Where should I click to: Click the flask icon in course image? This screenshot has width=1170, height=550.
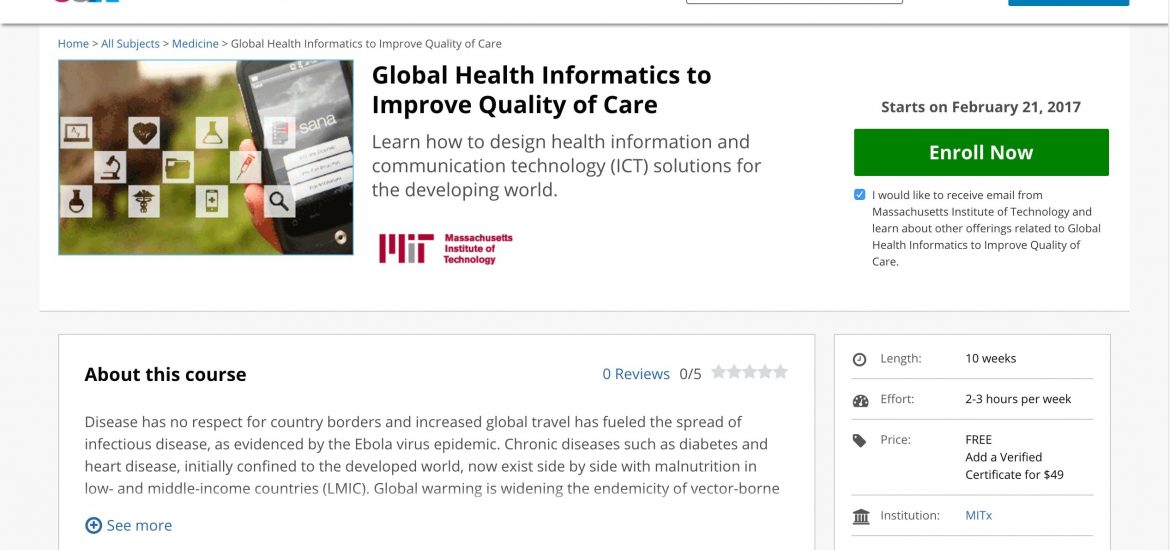212,133
